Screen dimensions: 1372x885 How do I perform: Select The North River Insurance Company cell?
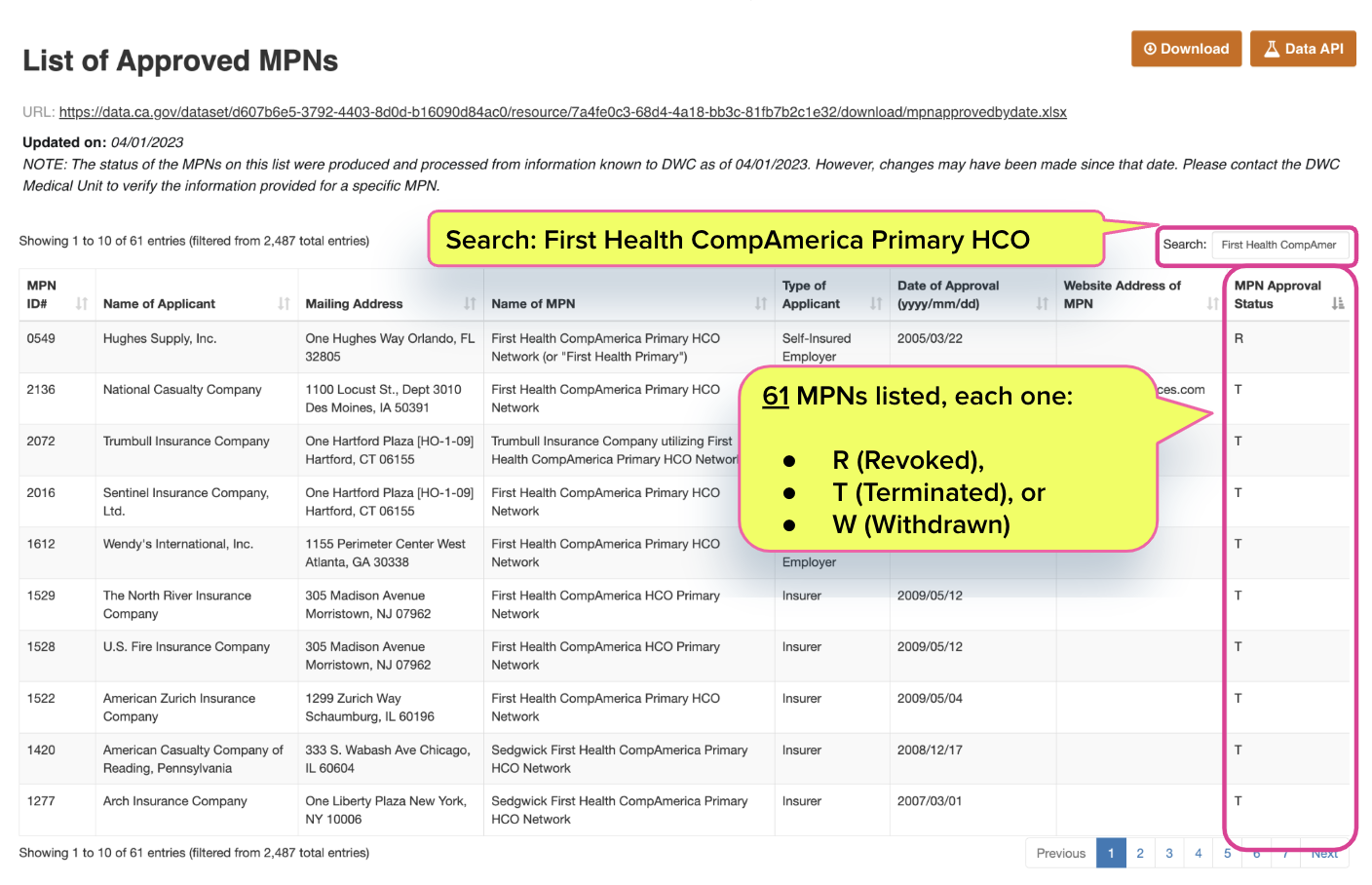(x=197, y=604)
